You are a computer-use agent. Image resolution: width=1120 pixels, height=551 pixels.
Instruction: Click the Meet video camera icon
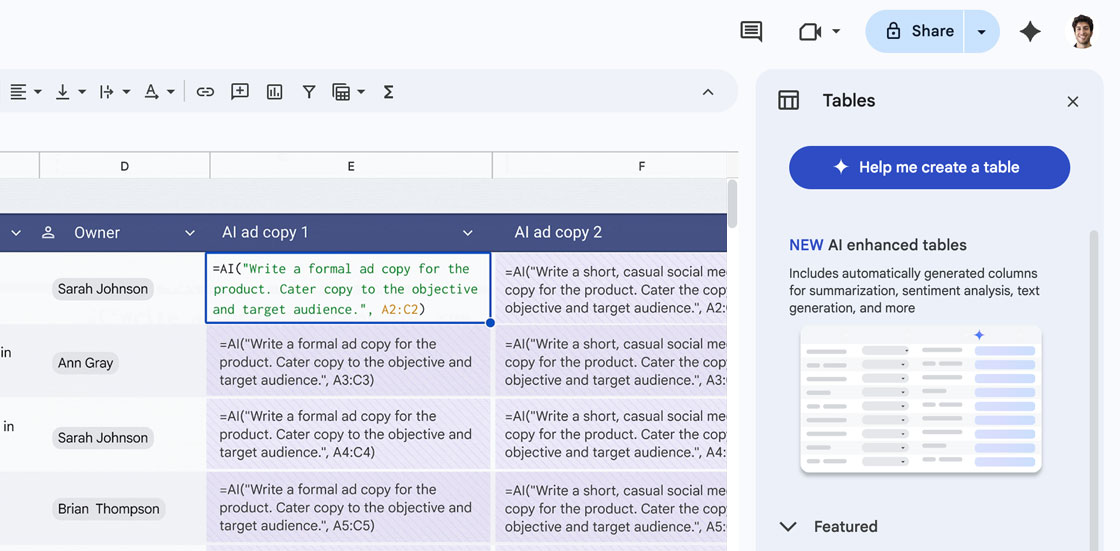pyautogui.click(x=810, y=32)
